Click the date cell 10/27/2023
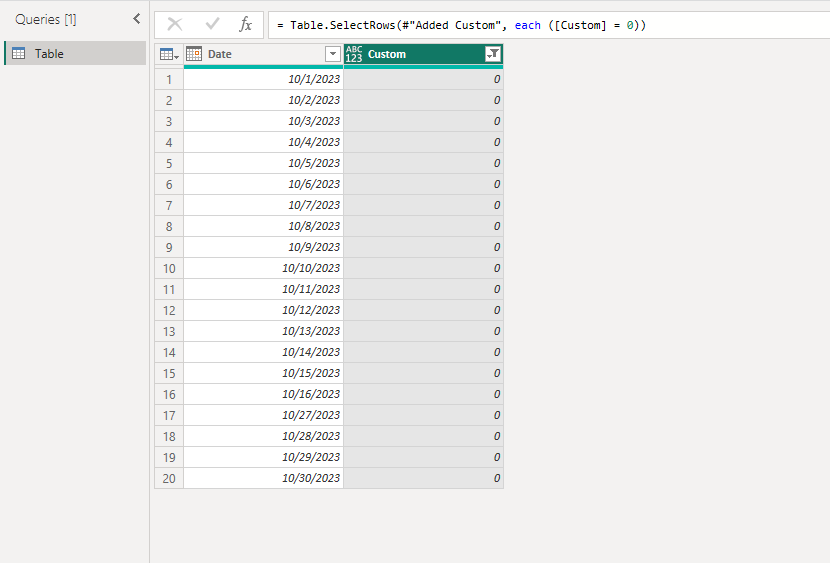 pos(264,415)
